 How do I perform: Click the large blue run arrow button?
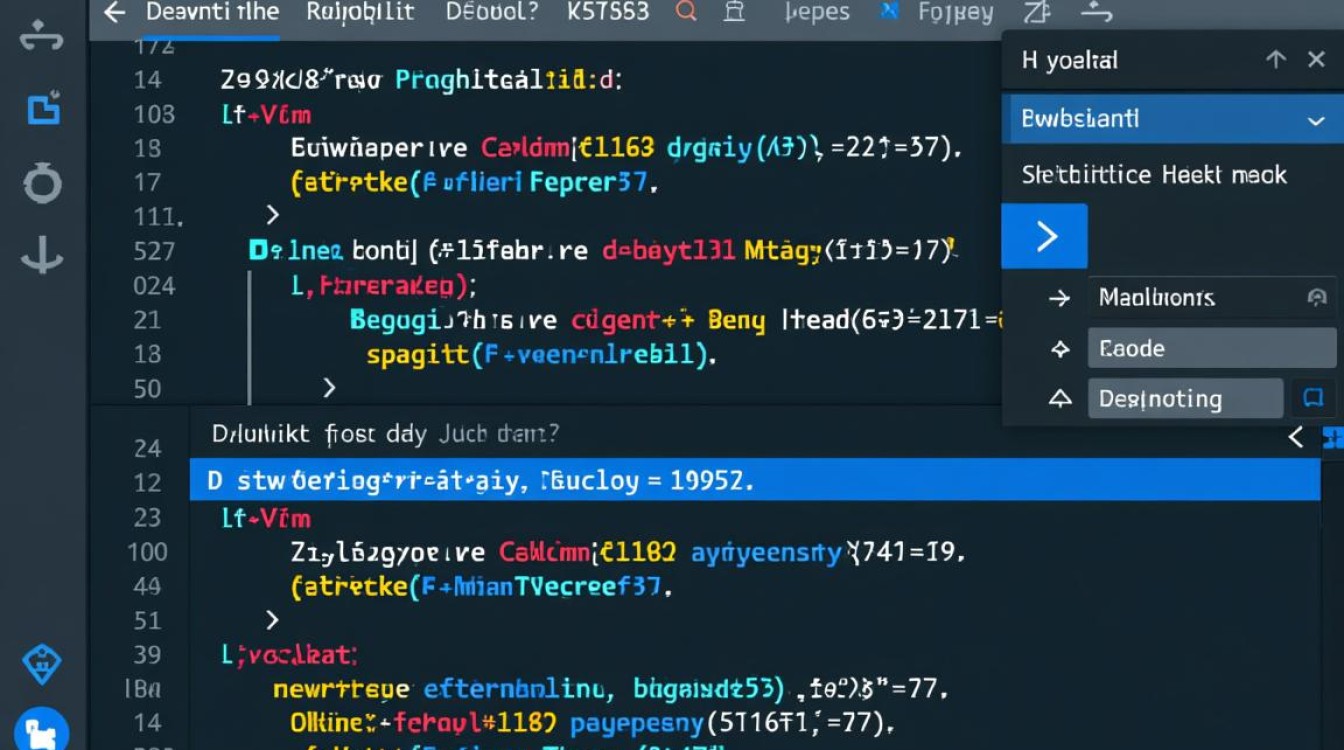coord(1044,235)
